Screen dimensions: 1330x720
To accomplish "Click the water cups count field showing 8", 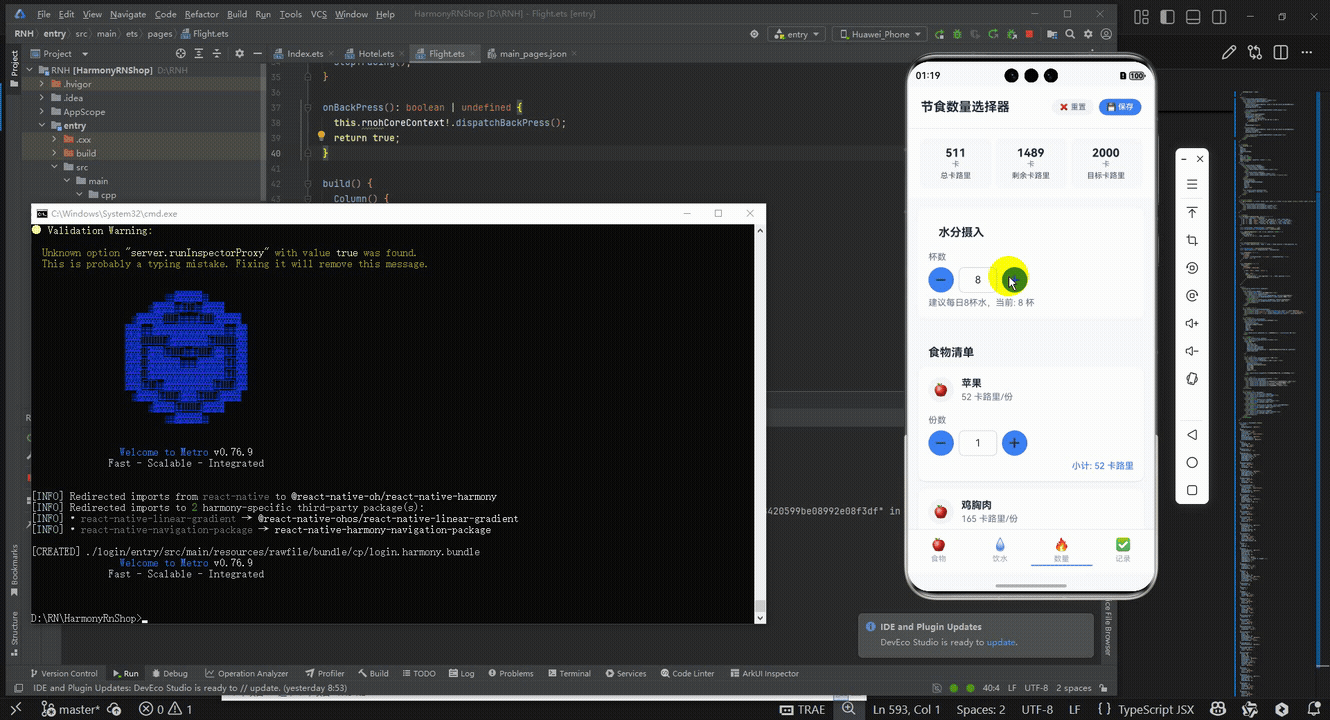I will 977,280.
